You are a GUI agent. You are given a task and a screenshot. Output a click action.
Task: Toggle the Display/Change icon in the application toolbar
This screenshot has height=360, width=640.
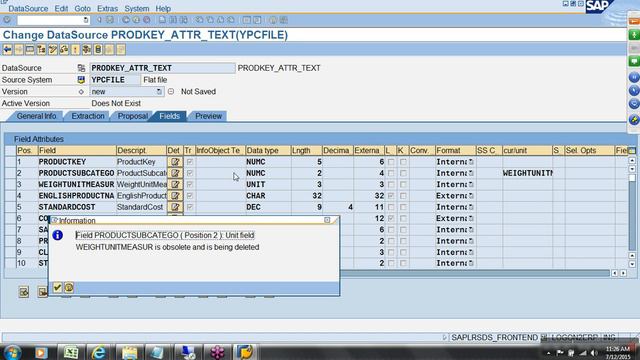(x=53, y=50)
